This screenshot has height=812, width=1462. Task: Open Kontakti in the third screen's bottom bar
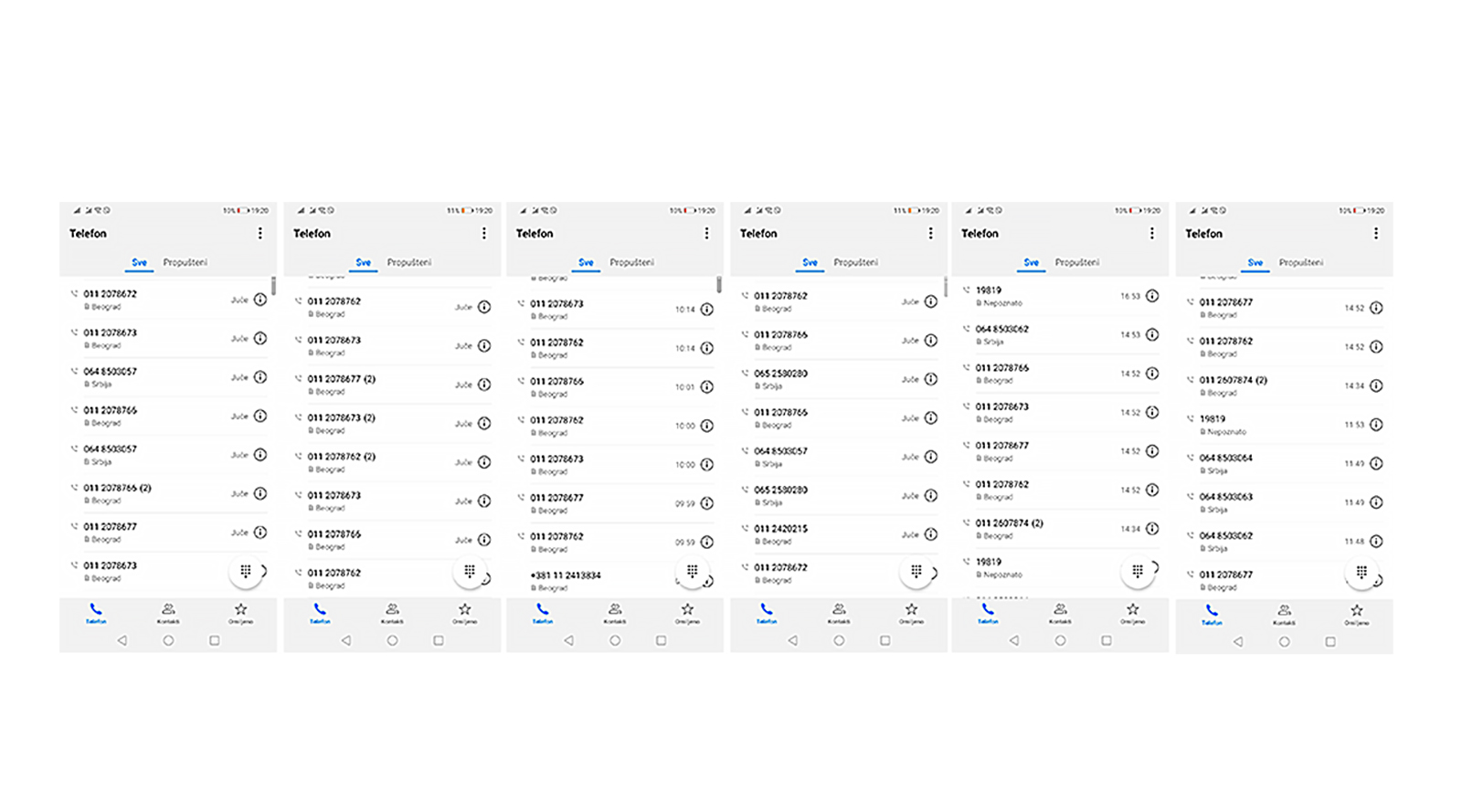615,613
